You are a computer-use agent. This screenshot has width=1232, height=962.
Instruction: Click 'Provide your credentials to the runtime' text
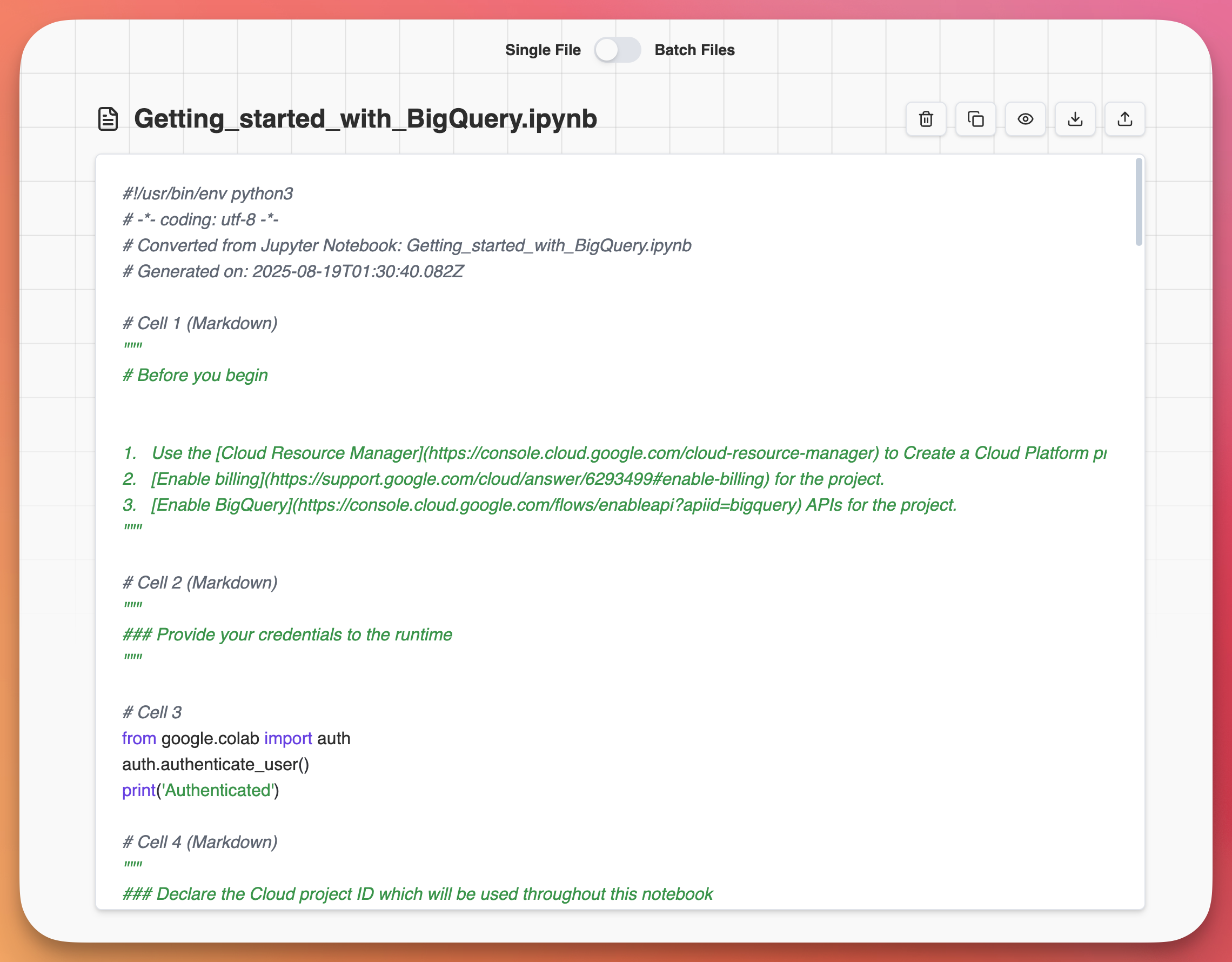pyautogui.click(x=304, y=634)
